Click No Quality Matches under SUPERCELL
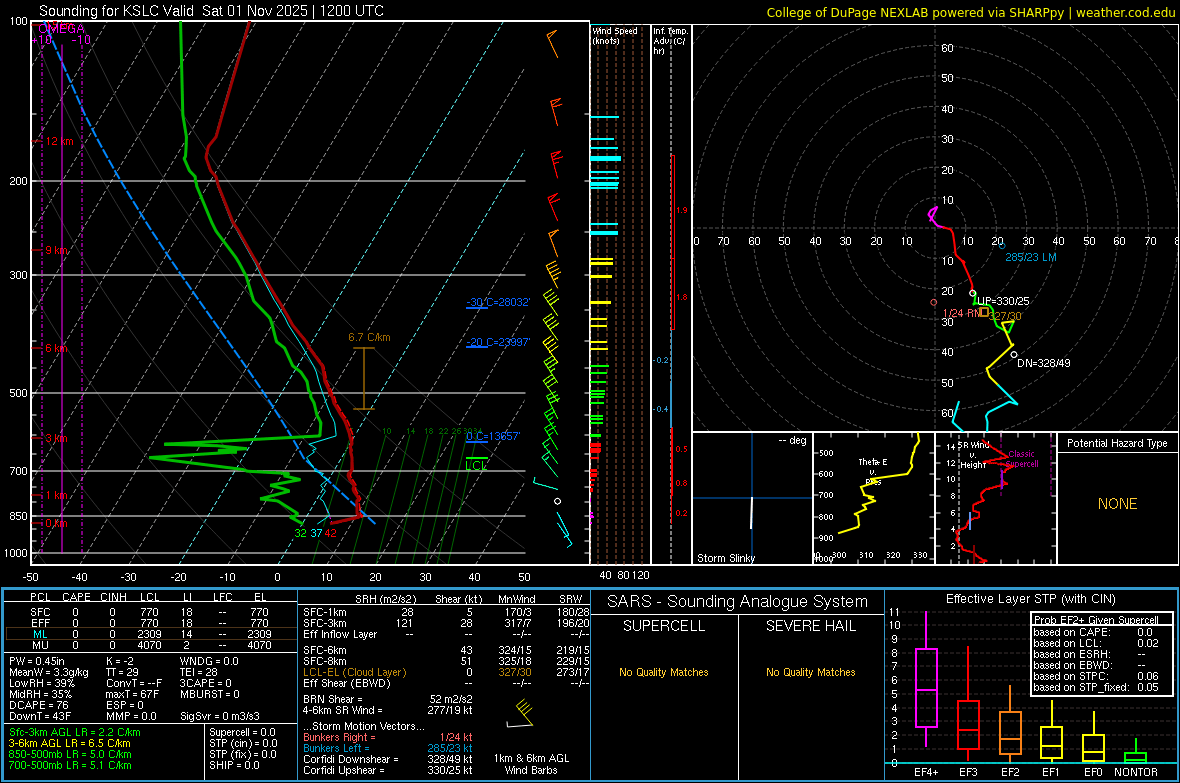The width and height of the screenshot is (1180, 783). click(664, 672)
